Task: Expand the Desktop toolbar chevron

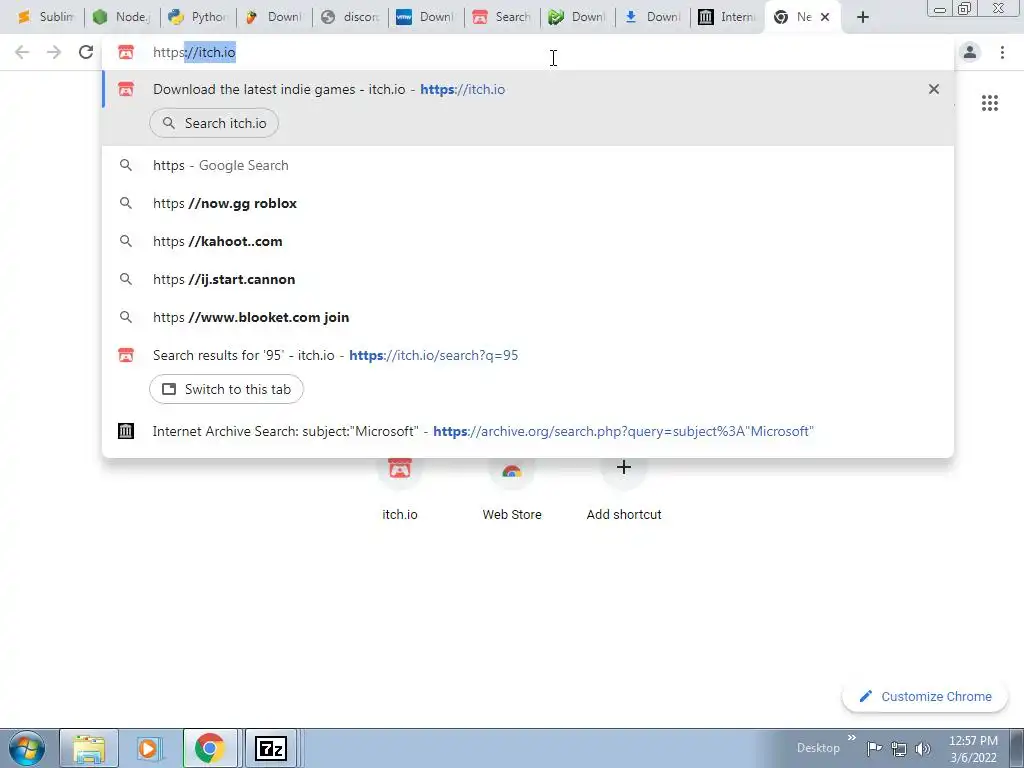Action: [852, 738]
